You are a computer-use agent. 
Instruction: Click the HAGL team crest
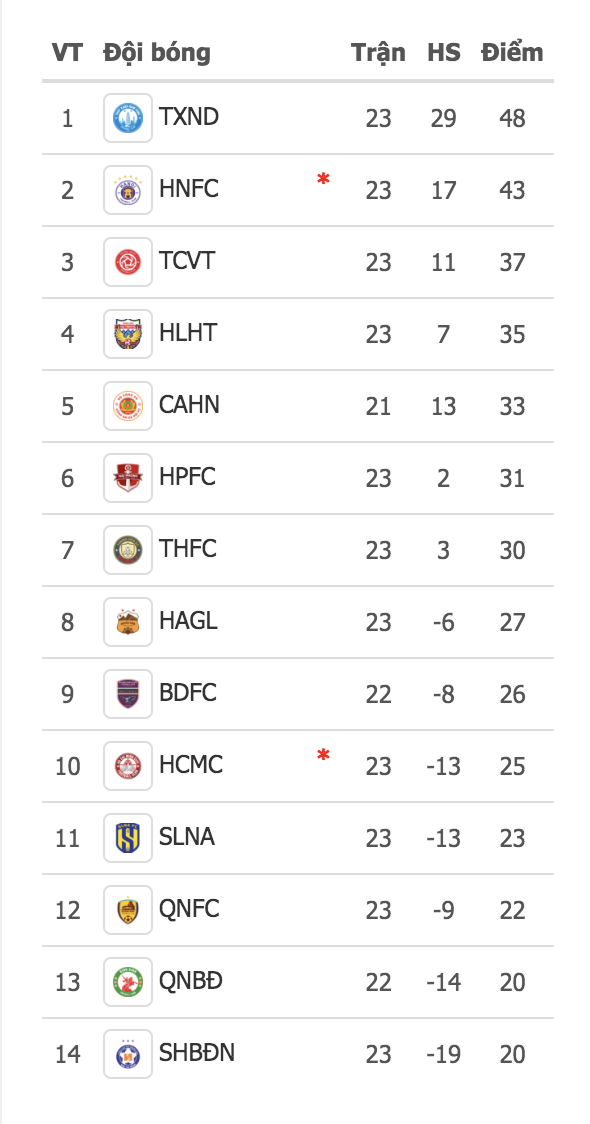tap(128, 622)
